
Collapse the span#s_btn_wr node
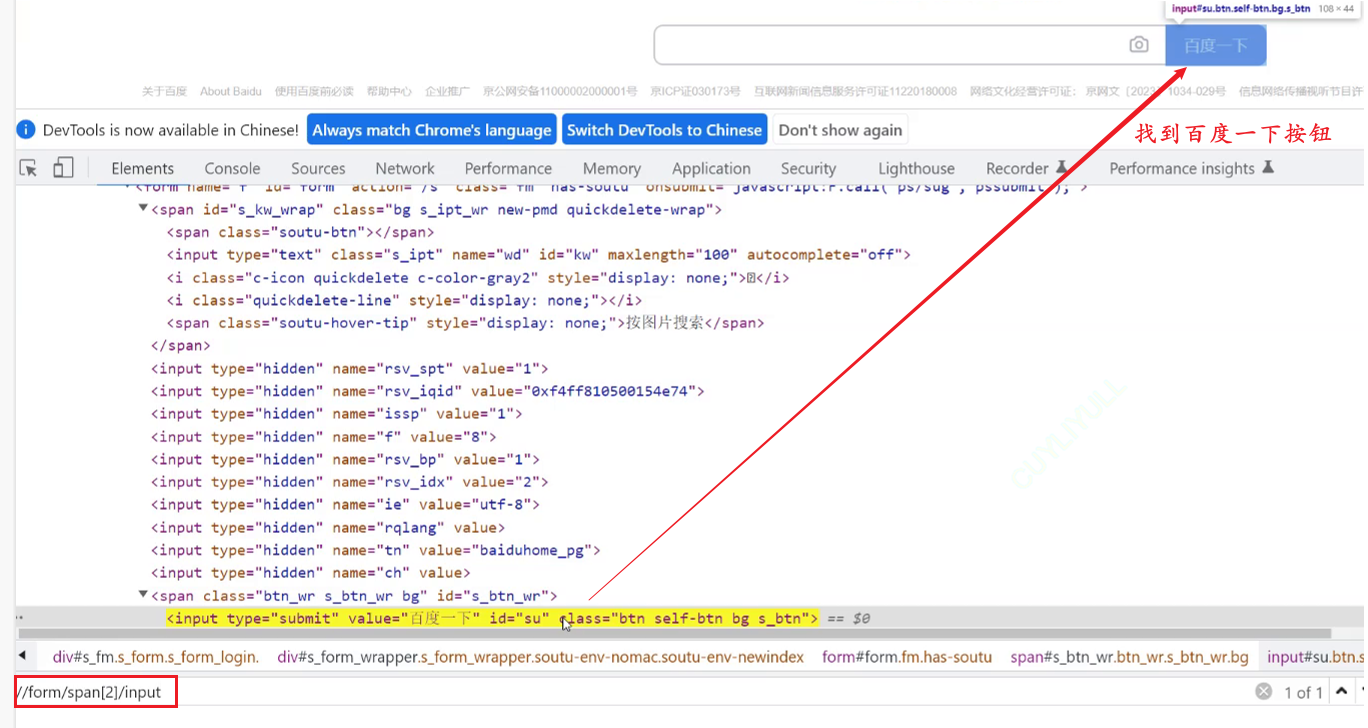[x=142, y=596]
